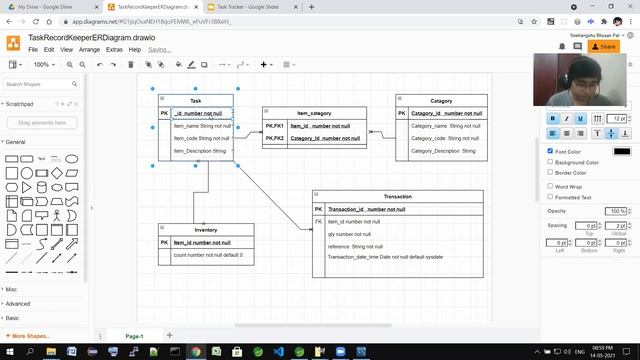This screenshot has height=360, width=640.
Task: Click the Search Shapes input field
Action: pyautogui.click(x=39, y=84)
